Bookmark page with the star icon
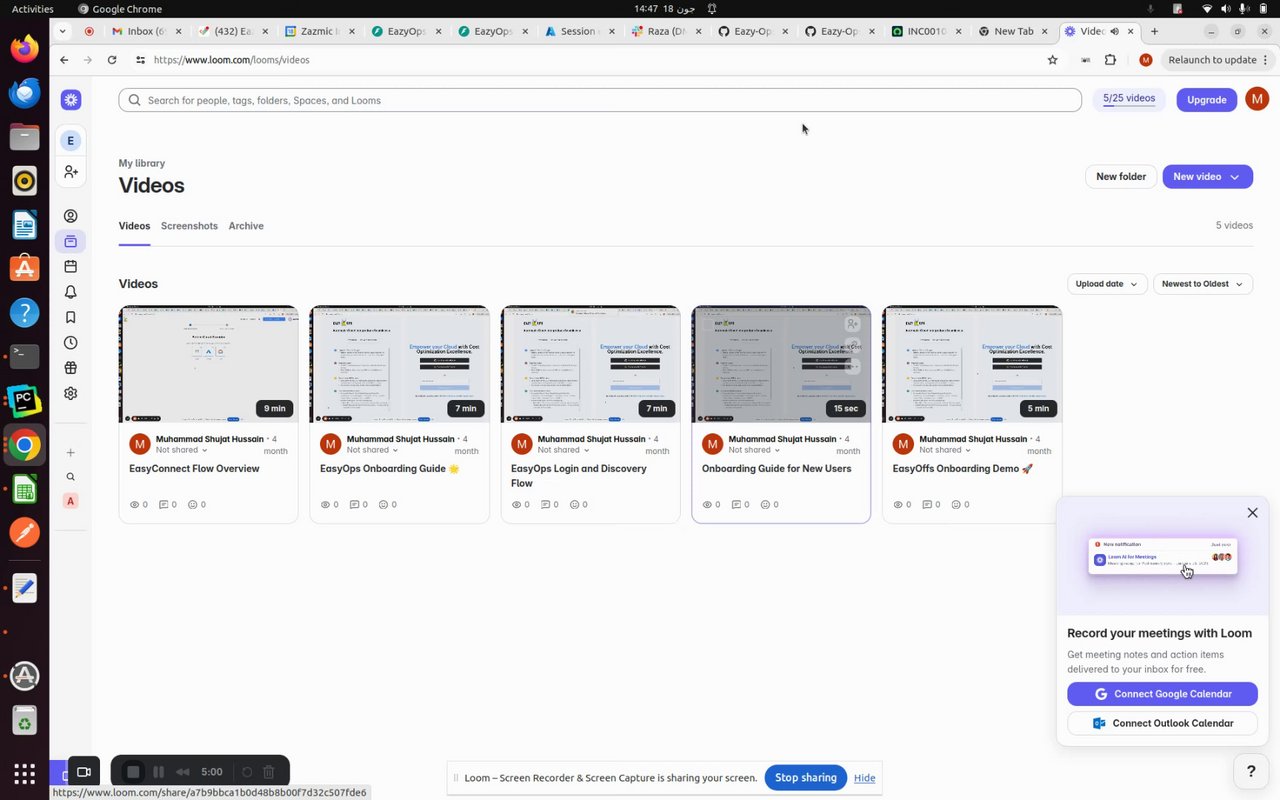Image resolution: width=1280 pixels, height=800 pixels. pyautogui.click(x=1052, y=60)
